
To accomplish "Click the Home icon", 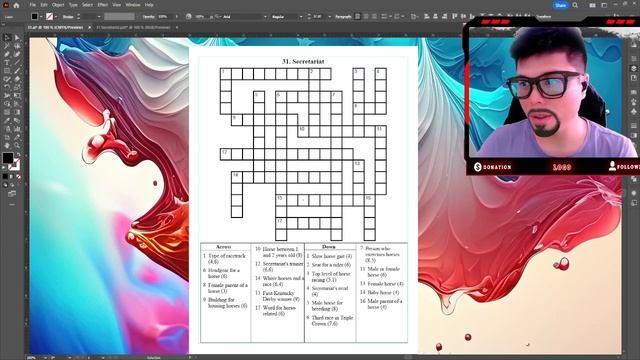I will click(x=16, y=5).
